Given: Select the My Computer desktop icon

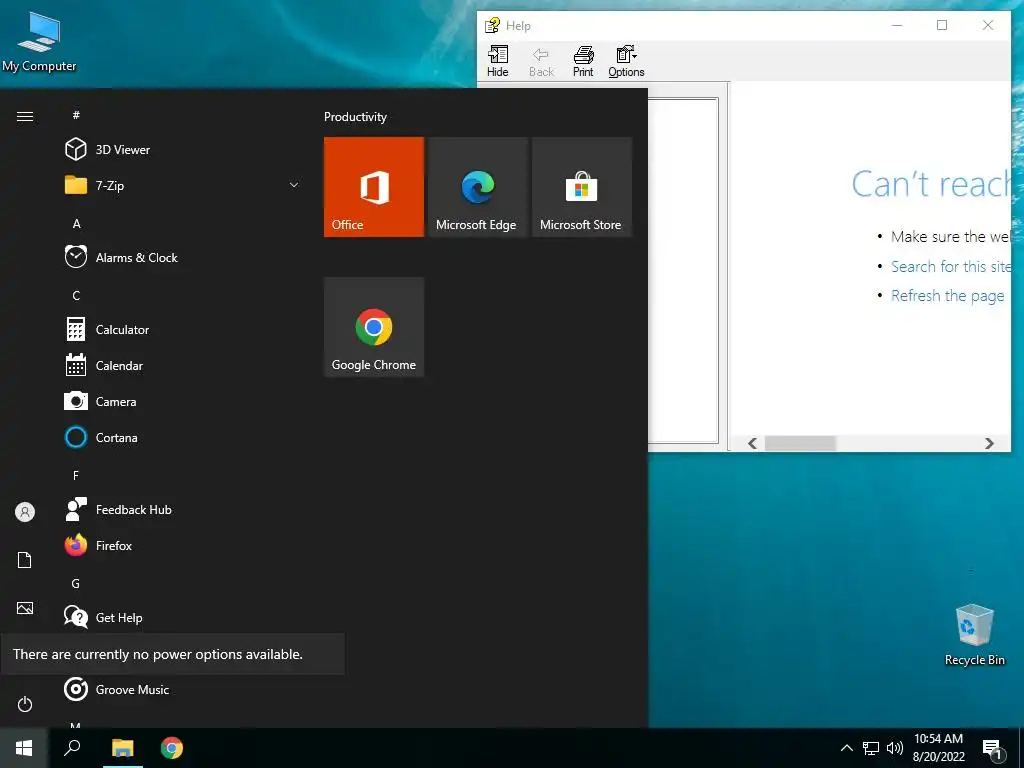Looking at the screenshot, I should (x=39, y=40).
